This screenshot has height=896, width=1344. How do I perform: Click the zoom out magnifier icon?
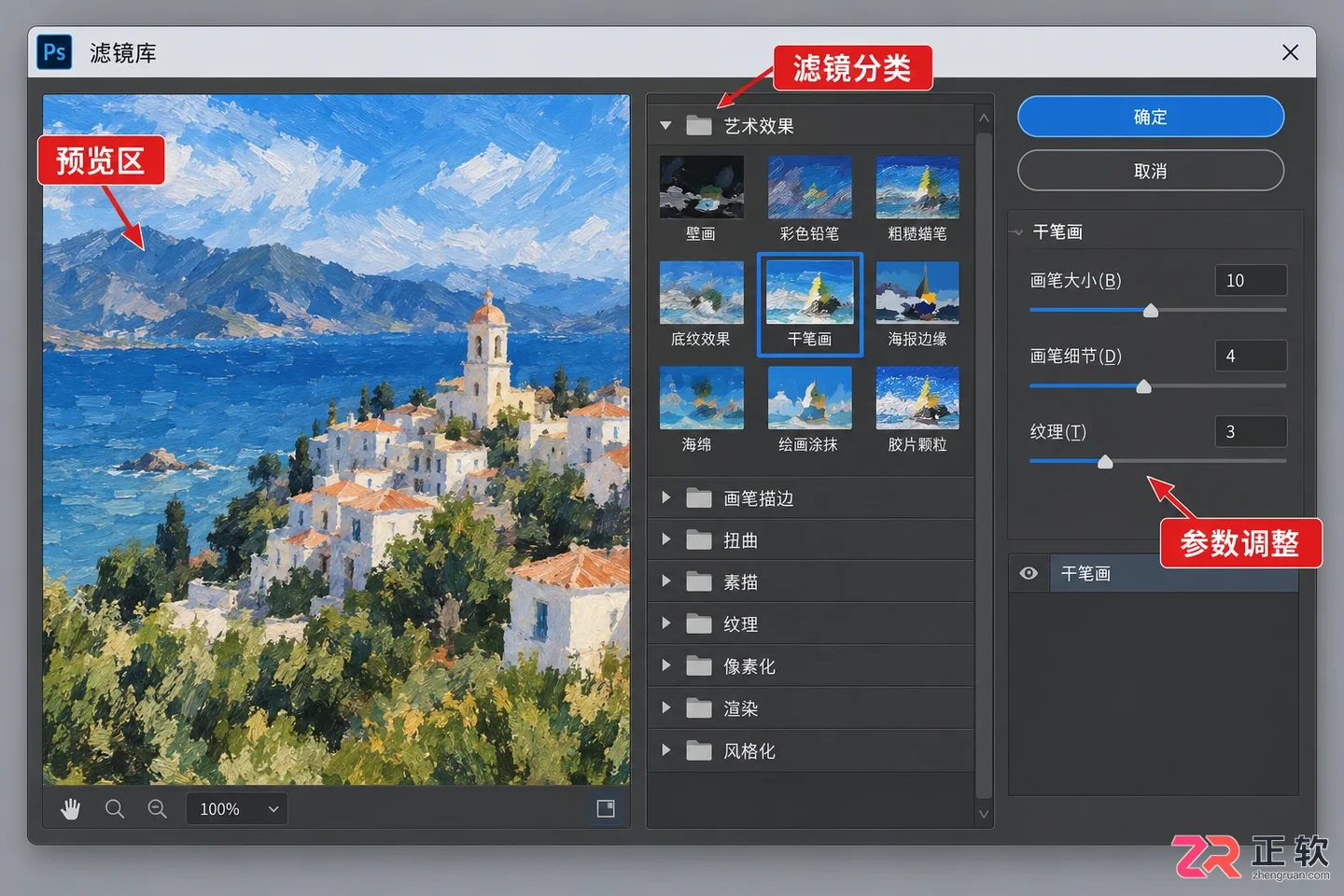tap(158, 809)
